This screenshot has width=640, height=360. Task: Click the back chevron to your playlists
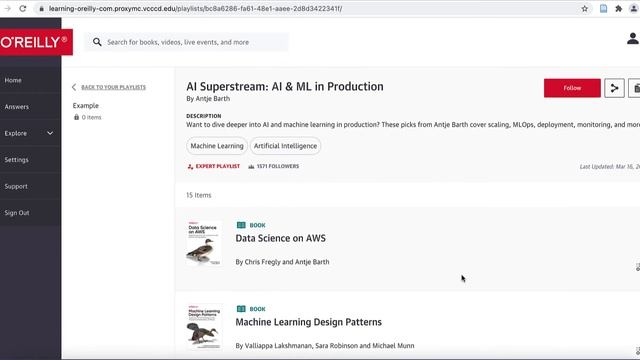tap(74, 87)
